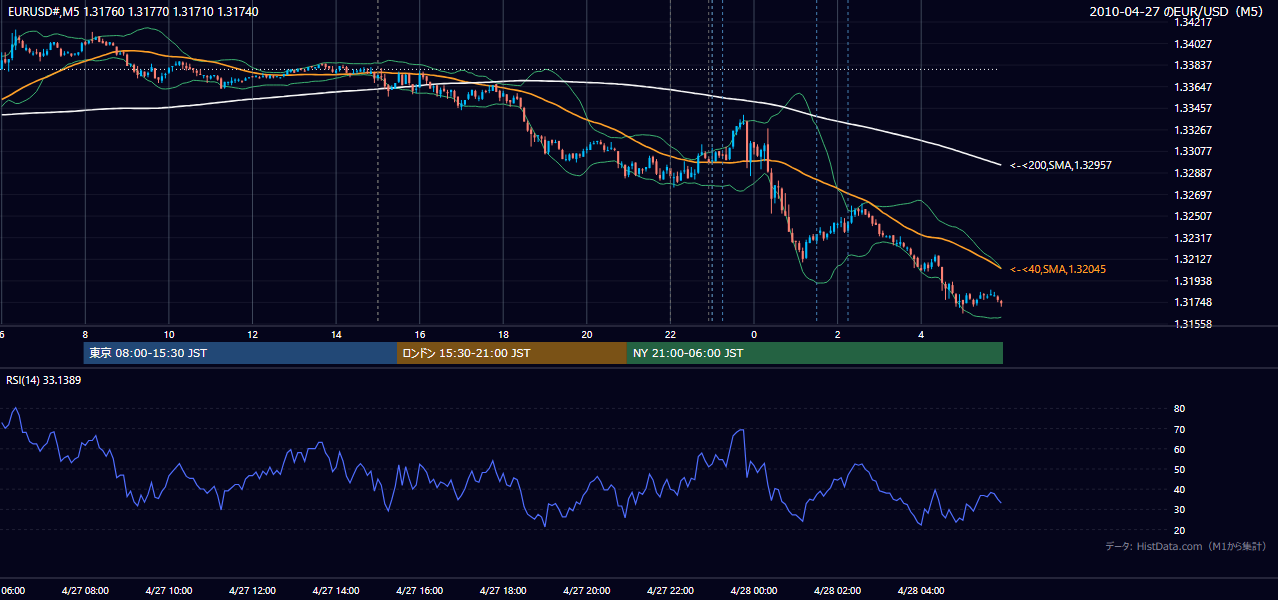Click price axis label 1.32127
This screenshot has width=1278, height=600.
click(1193, 259)
